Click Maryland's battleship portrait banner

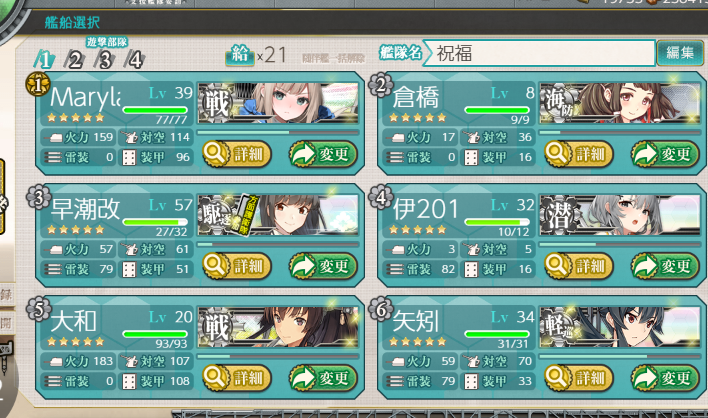click(278, 103)
